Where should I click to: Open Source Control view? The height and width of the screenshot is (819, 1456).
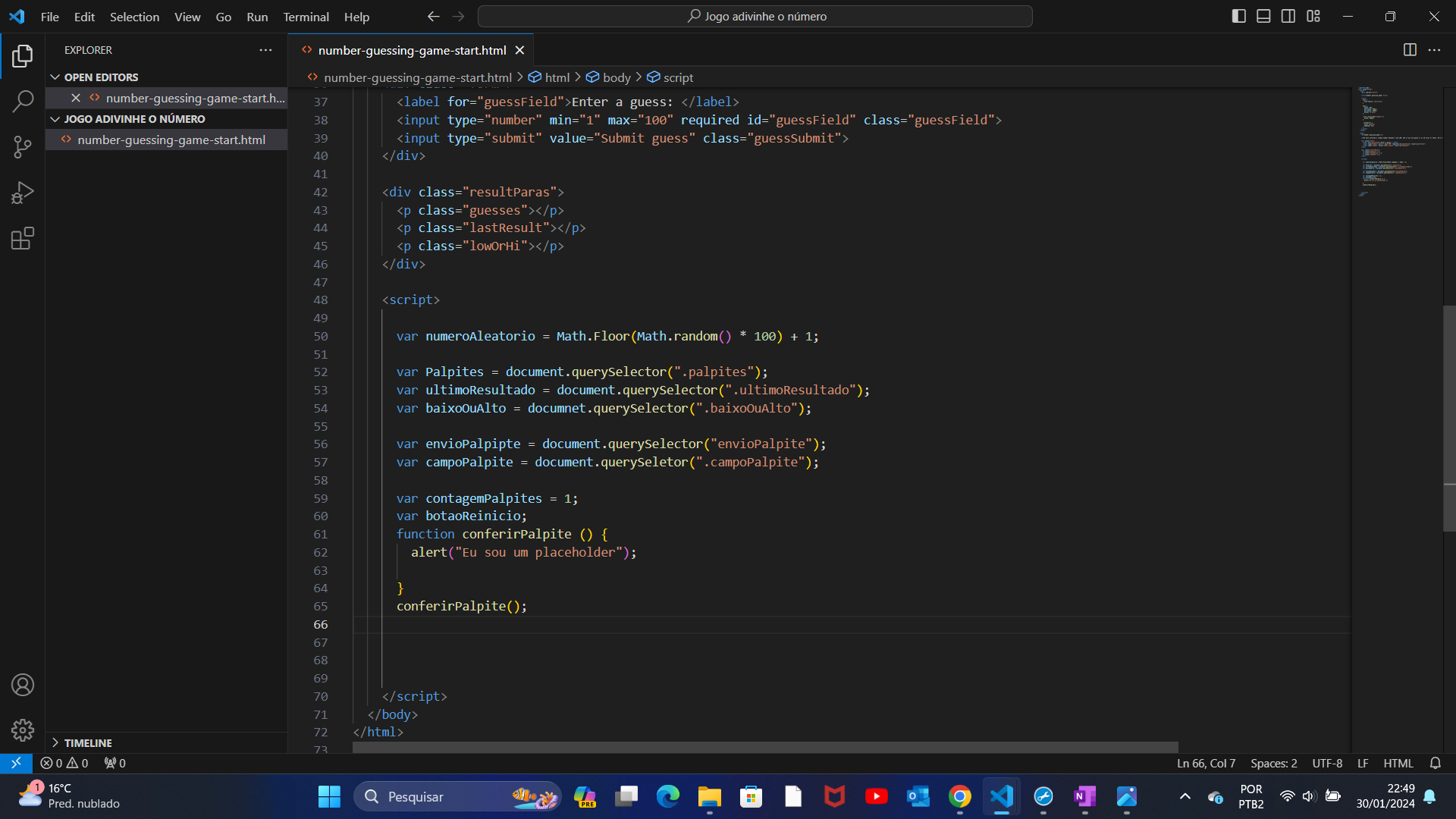[x=23, y=147]
